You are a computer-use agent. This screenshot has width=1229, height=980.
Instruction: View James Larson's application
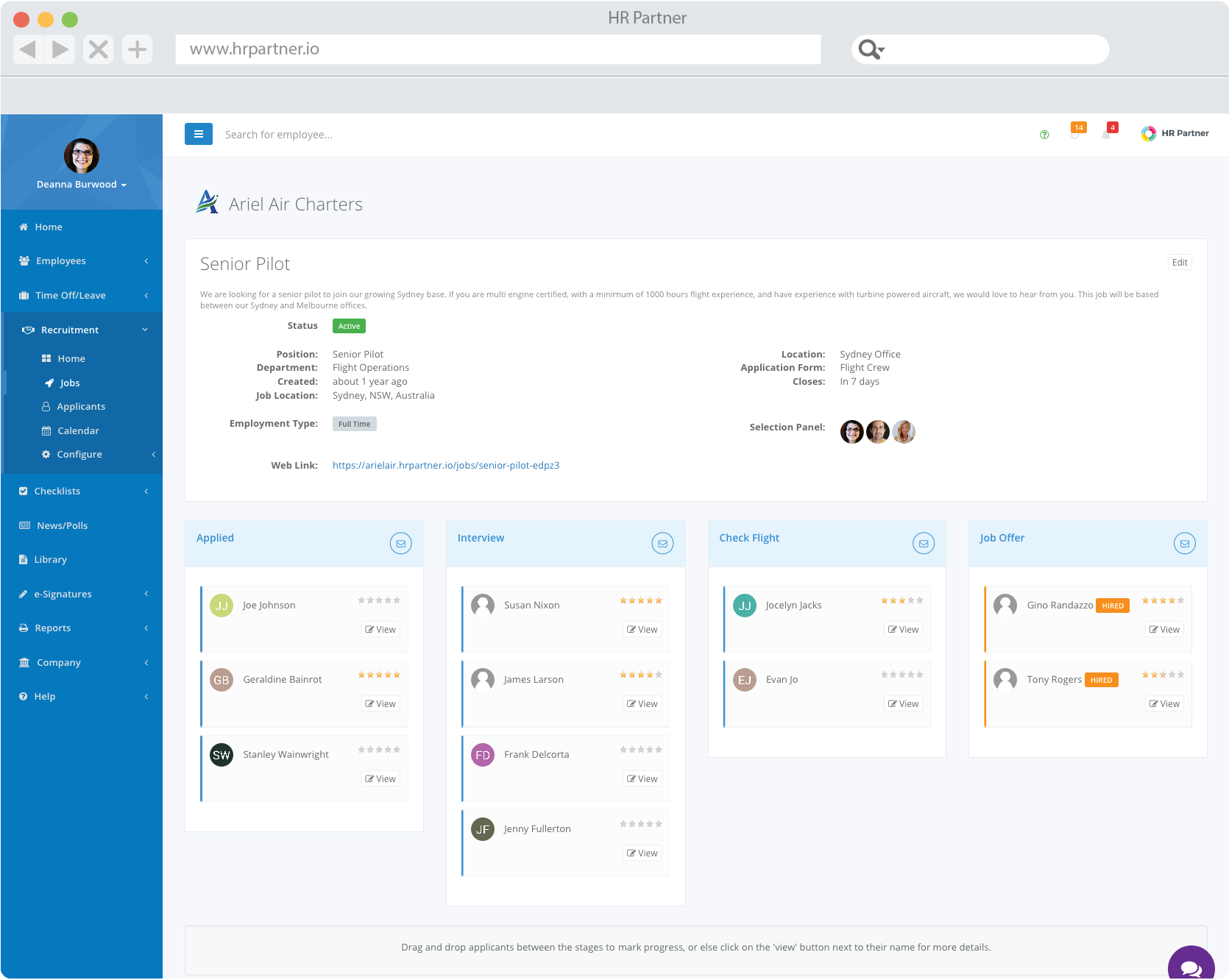pos(642,704)
